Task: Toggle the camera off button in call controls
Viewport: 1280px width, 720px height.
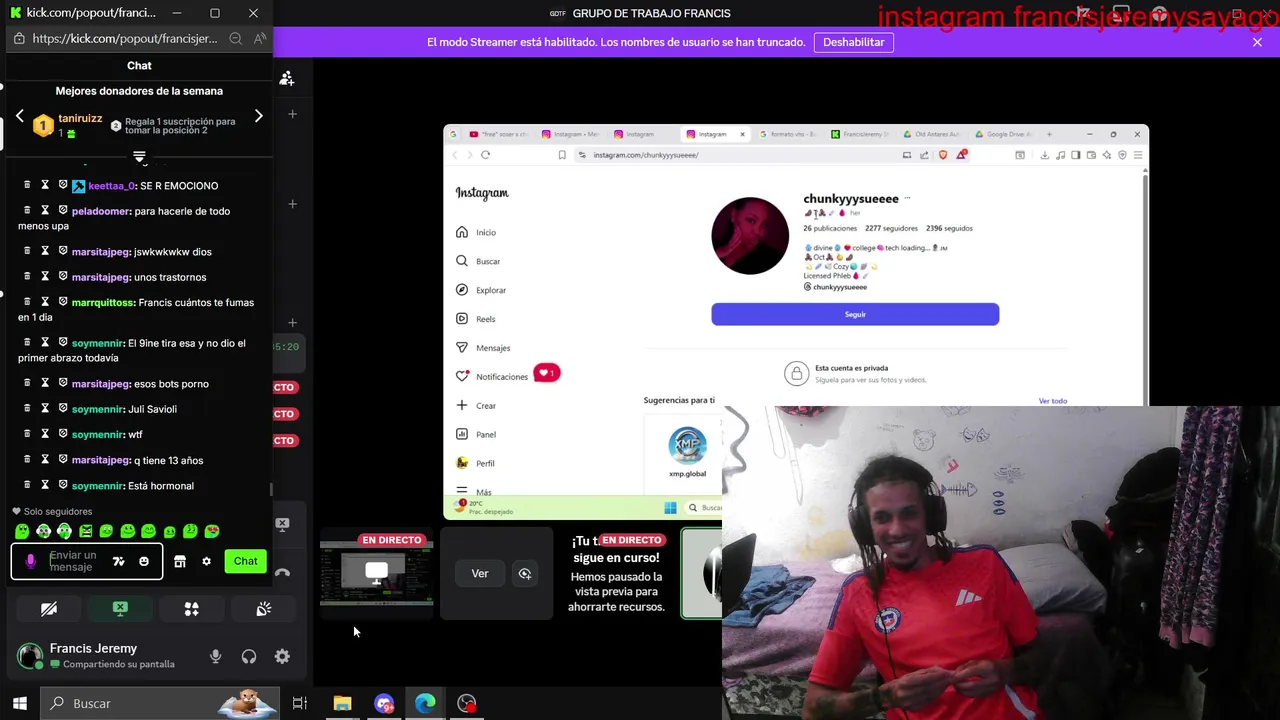Action: [x=49, y=609]
